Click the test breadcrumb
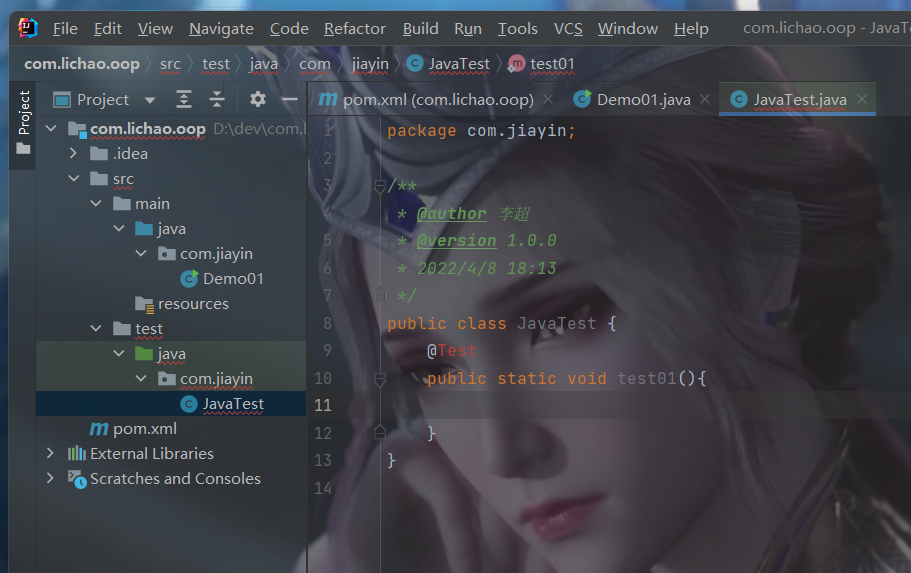911x573 pixels. point(216,64)
